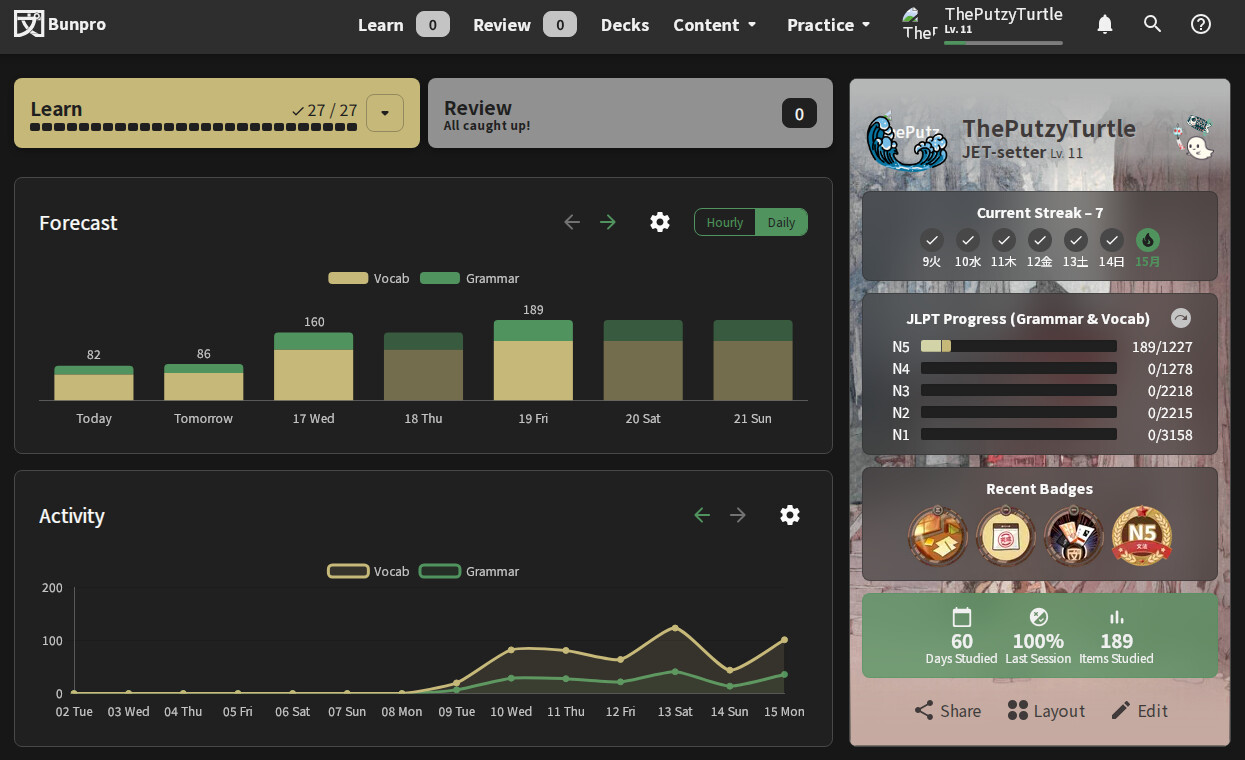Viewport: 1245px width, 760px height.
Task: Click the Tomorrow forecast bar
Action: [x=204, y=382]
